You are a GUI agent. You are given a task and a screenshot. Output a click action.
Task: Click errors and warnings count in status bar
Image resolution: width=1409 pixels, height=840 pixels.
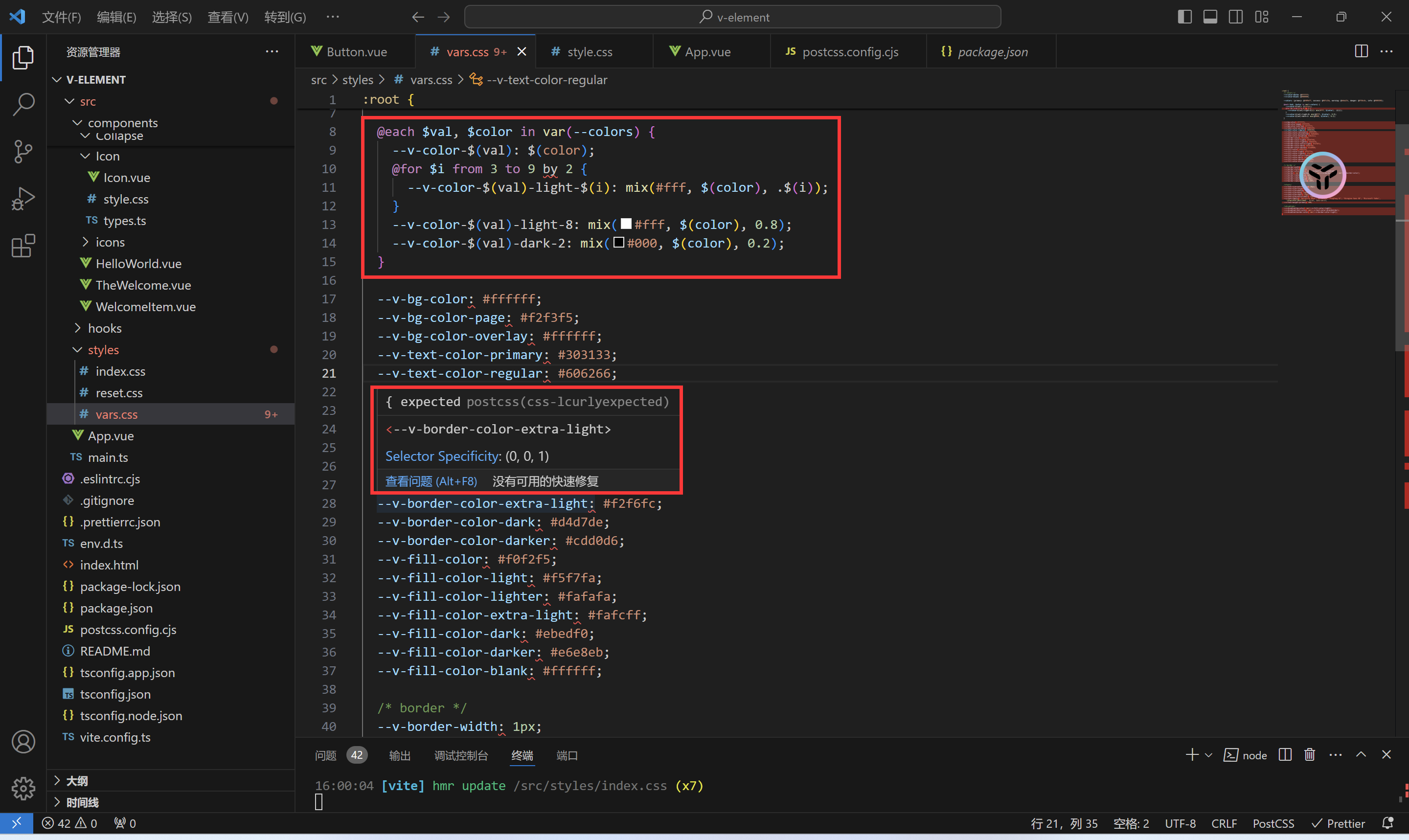(69, 823)
